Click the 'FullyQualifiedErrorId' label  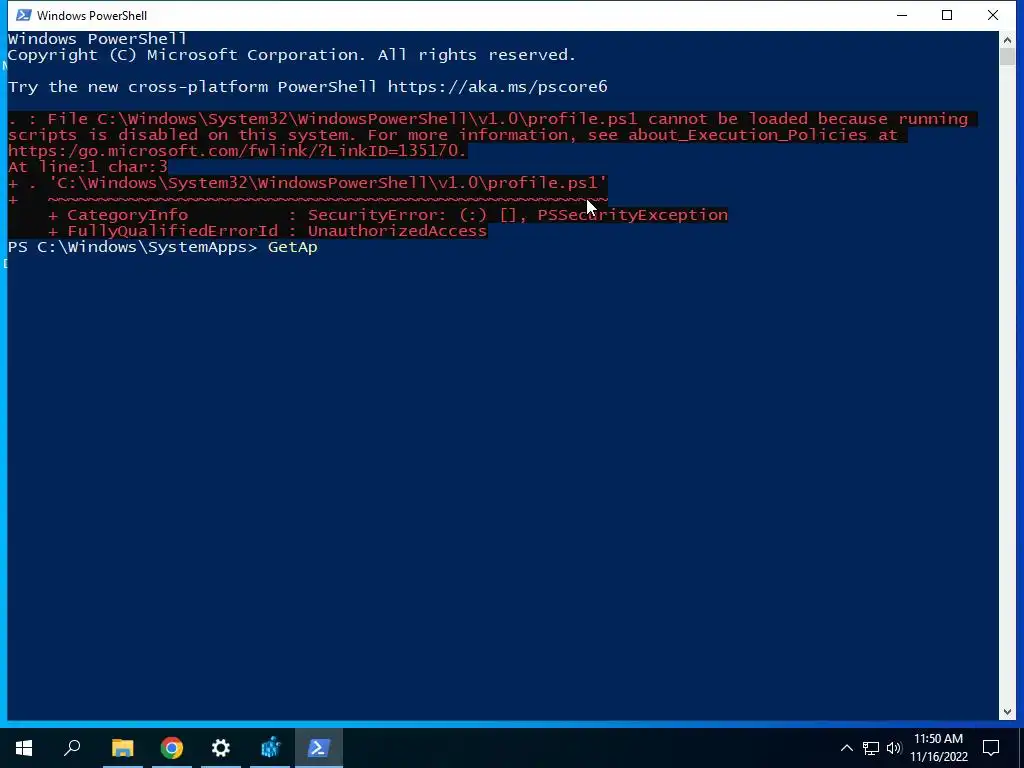pos(172,231)
